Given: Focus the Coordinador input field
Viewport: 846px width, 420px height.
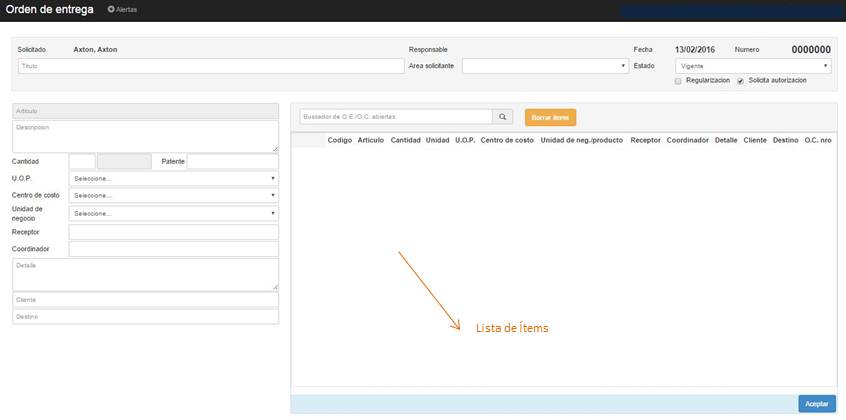Looking at the screenshot, I should tap(173, 249).
